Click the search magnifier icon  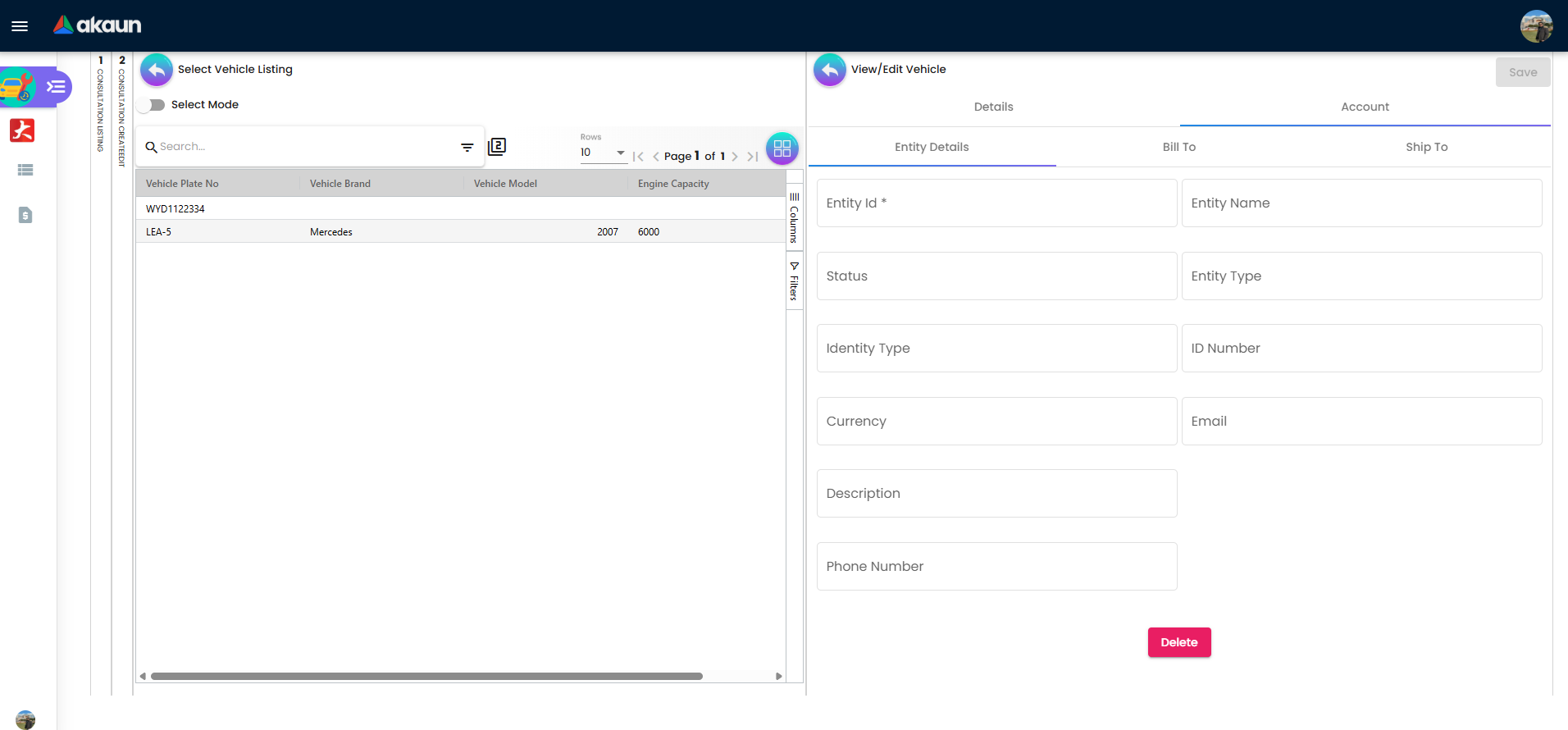[x=151, y=147]
